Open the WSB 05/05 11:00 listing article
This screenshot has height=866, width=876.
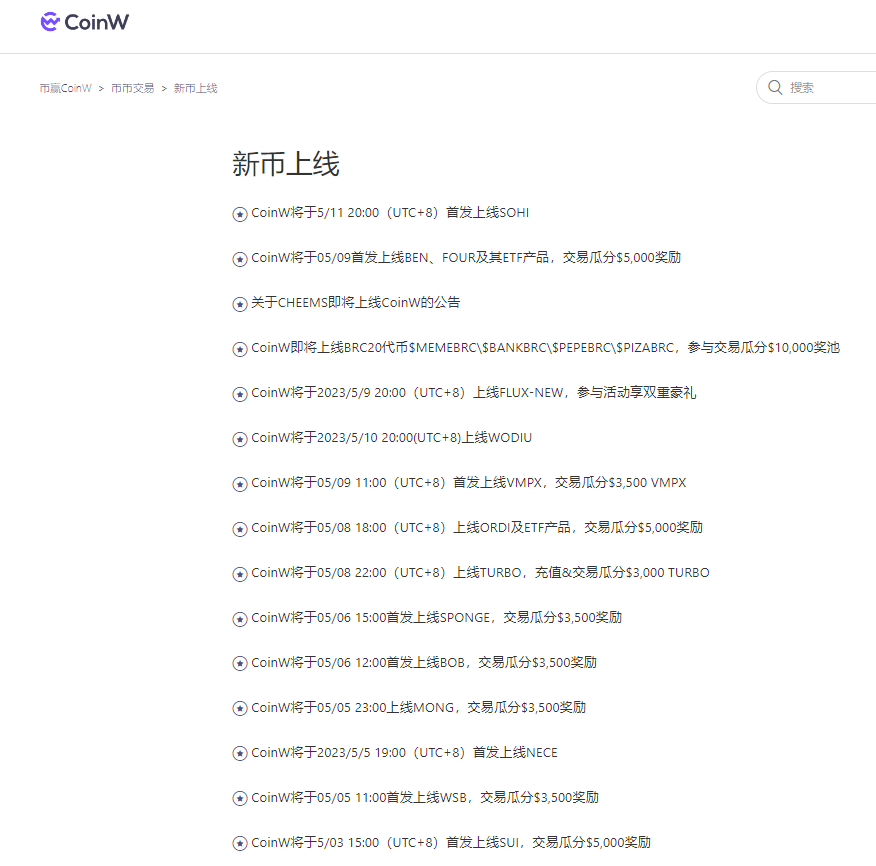pos(425,797)
